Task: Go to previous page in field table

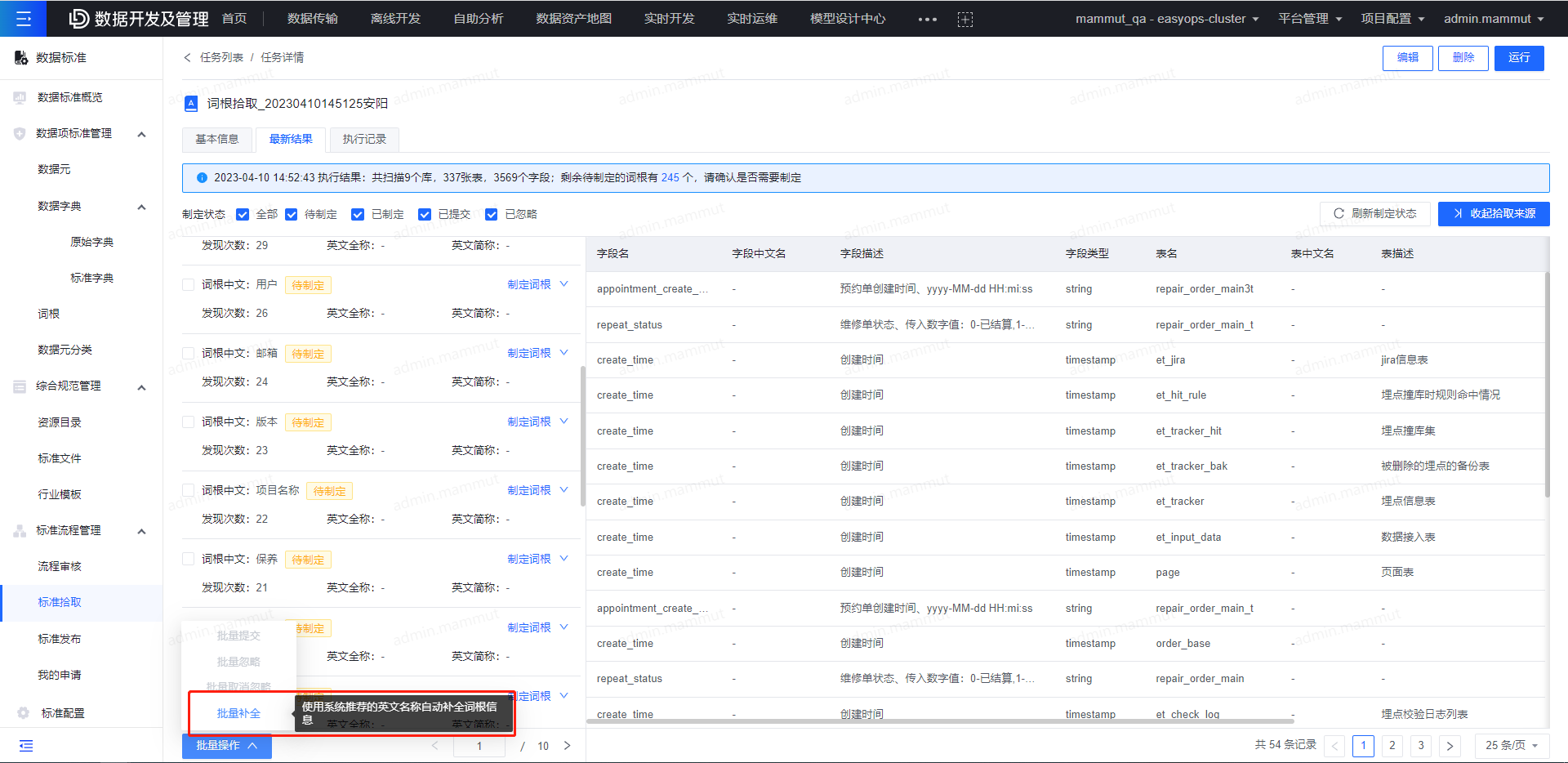Action: pos(1335,746)
